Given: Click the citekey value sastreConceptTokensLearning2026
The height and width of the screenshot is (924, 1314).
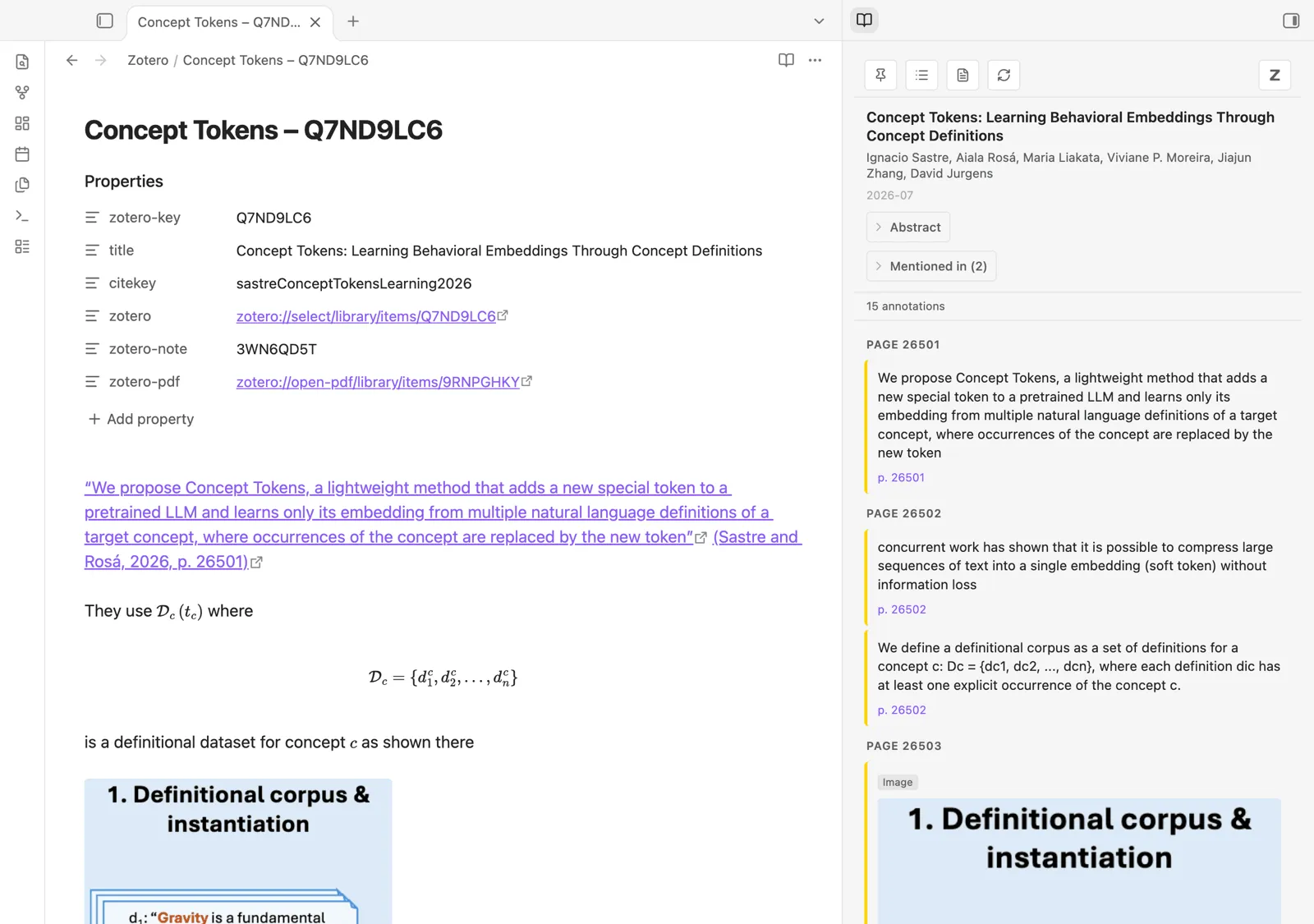Looking at the screenshot, I should point(354,283).
